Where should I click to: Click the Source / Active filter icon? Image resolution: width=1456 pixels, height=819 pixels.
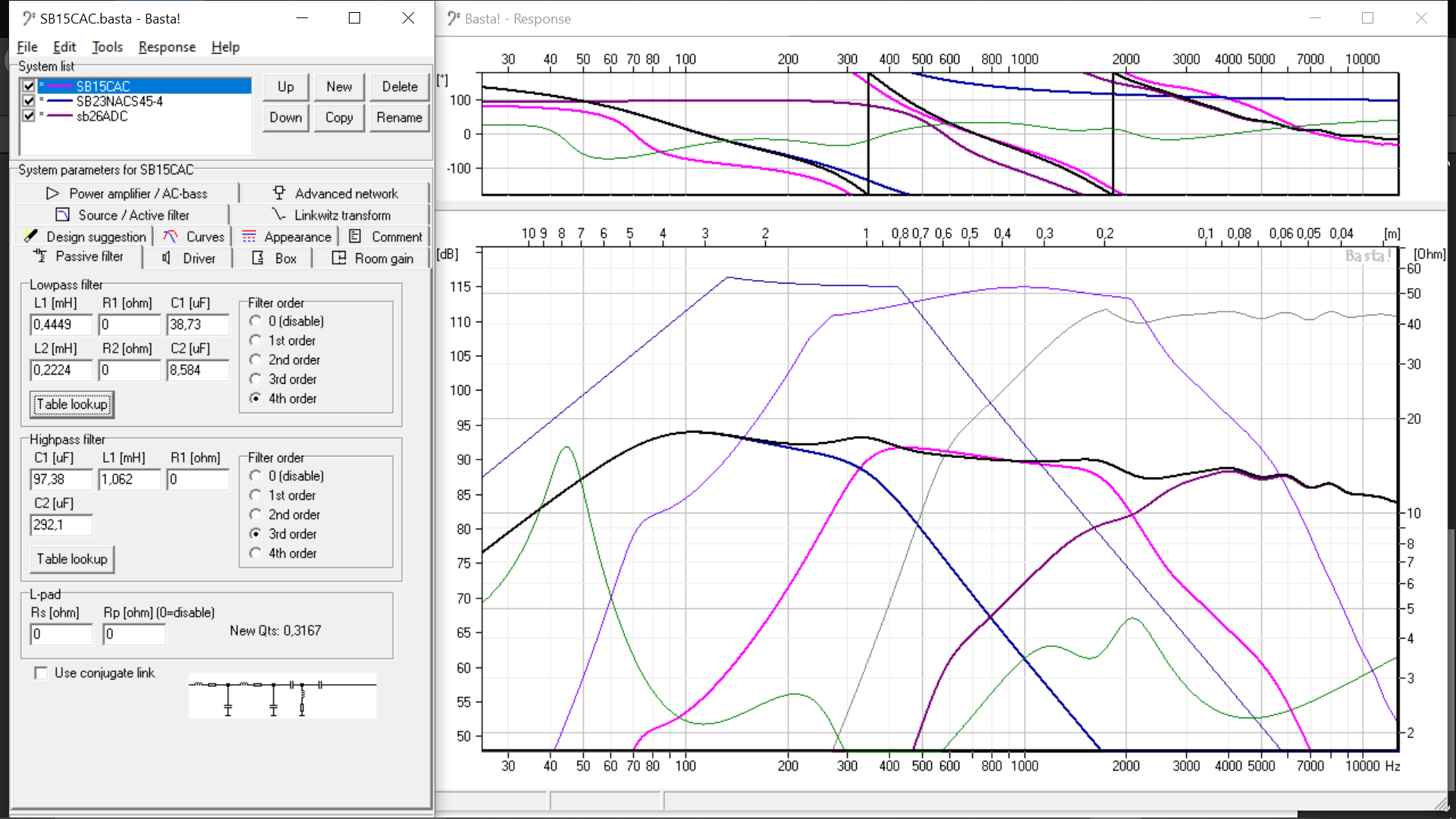[63, 215]
